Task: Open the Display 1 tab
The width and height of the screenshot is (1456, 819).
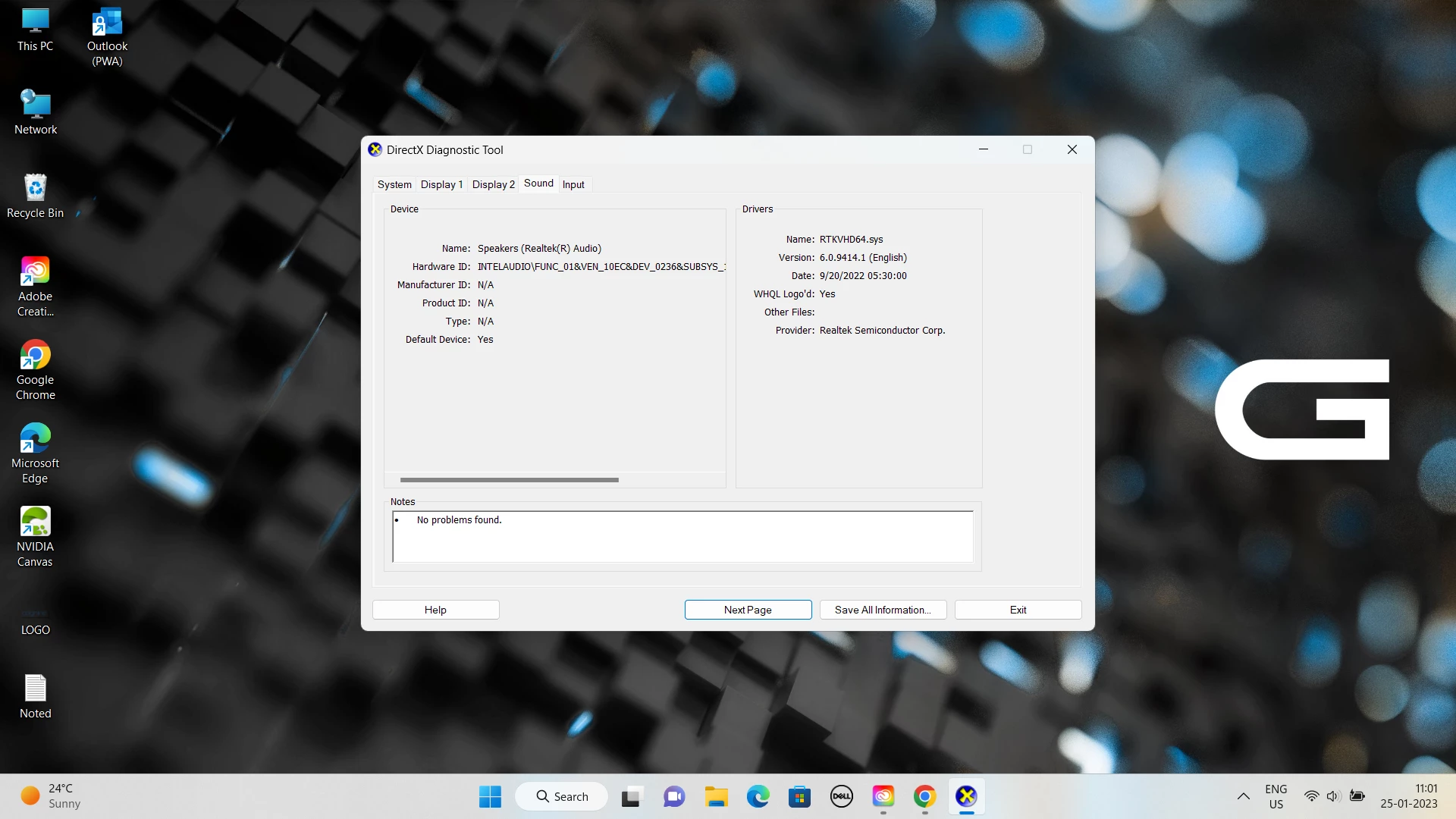Action: (441, 184)
